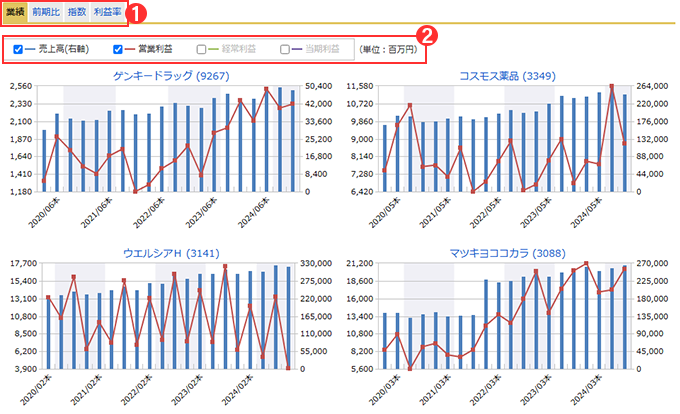Click the 営業利益 legend label
The height and width of the screenshot is (414, 680).
(155, 49)
